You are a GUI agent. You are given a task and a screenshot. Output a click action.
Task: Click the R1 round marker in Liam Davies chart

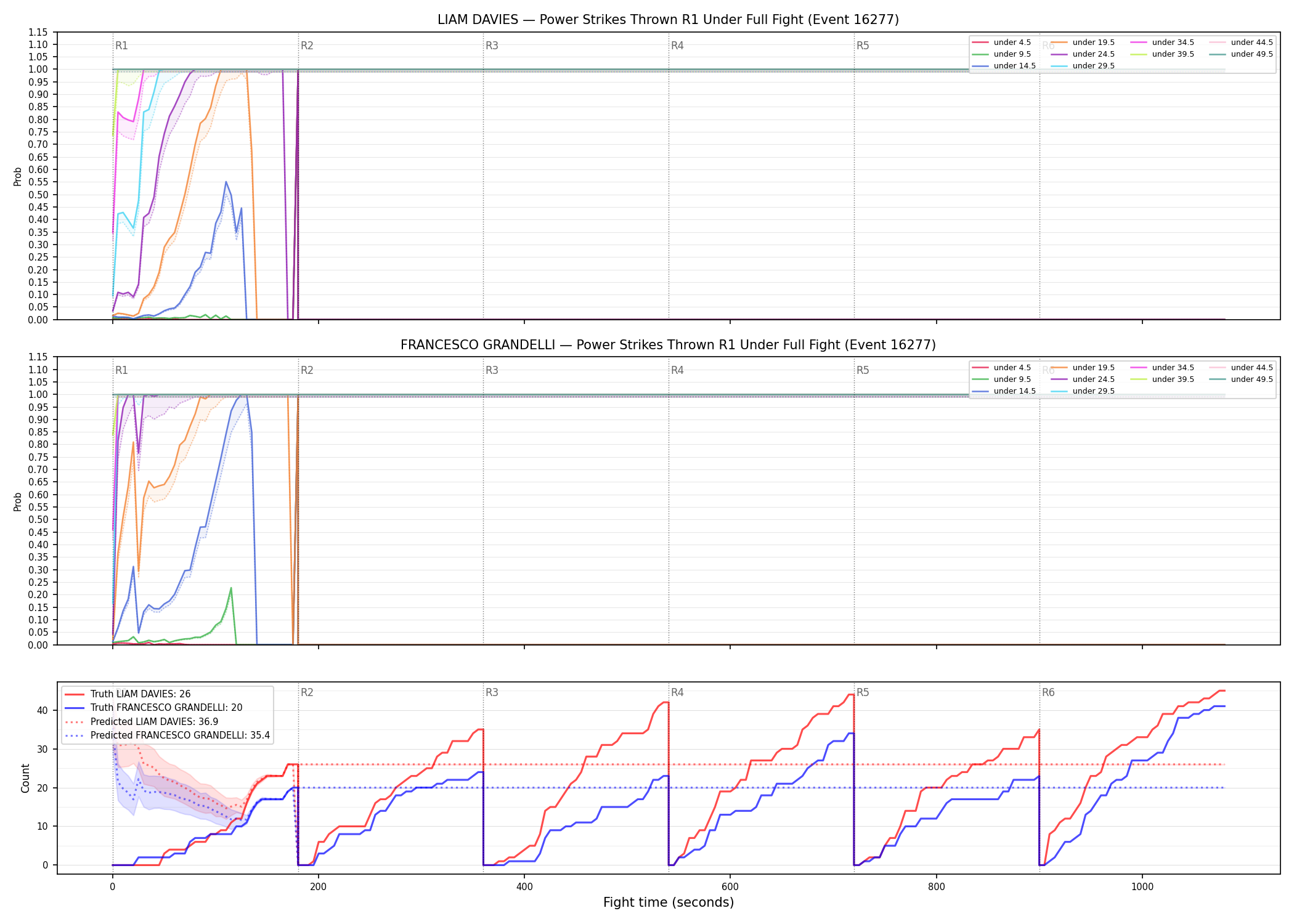[121, 46]
